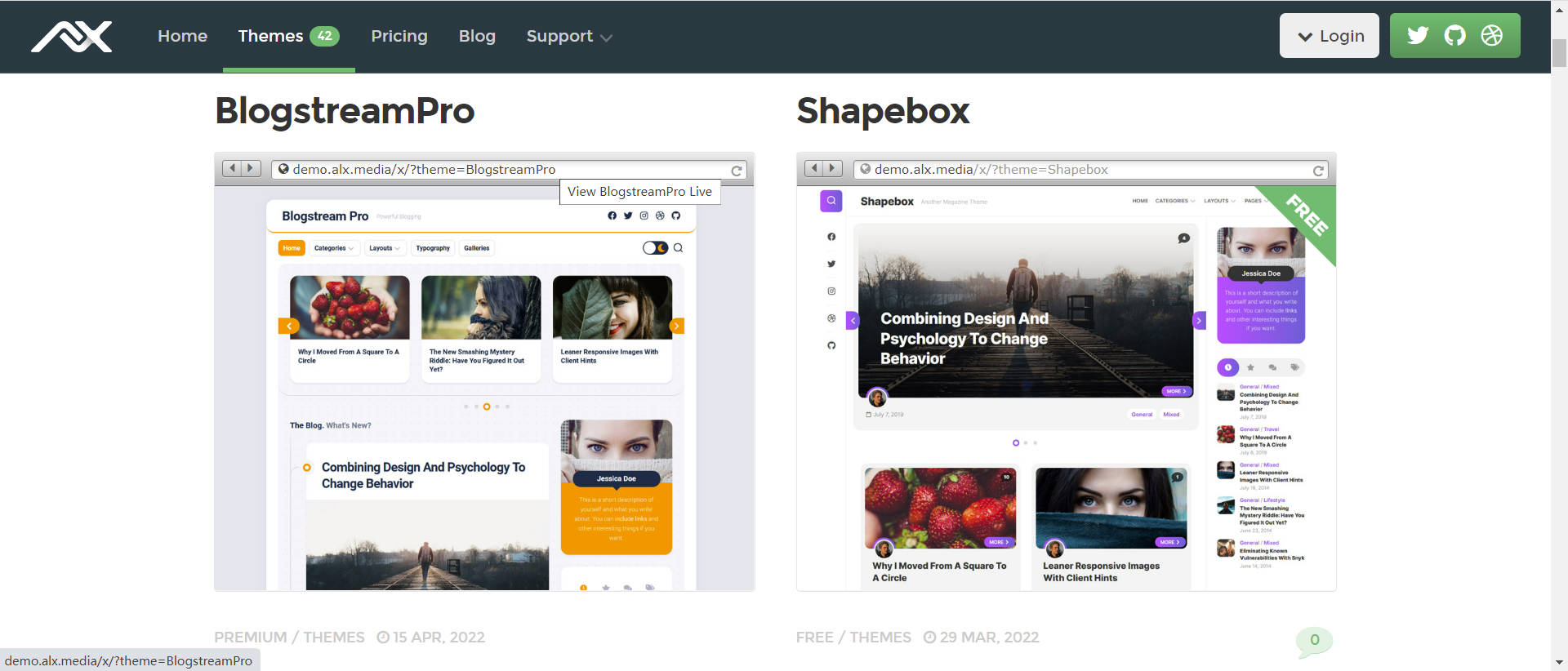Click GitHub icon in Blogstream Pro preview header
Image resolution: width=1568 pixels, height=671 pixels.
pyautogui.click(x=675, y=216)
